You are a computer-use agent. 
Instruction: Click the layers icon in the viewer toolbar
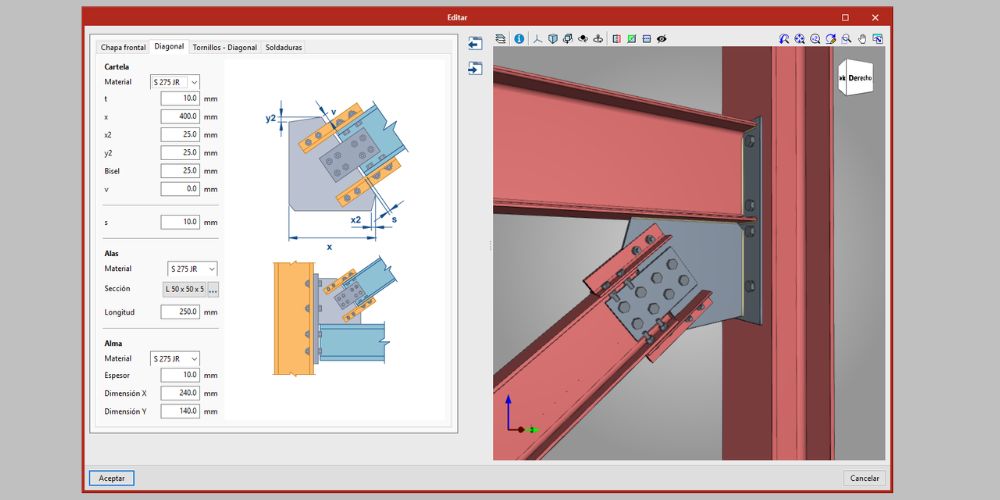pos(501,39)
